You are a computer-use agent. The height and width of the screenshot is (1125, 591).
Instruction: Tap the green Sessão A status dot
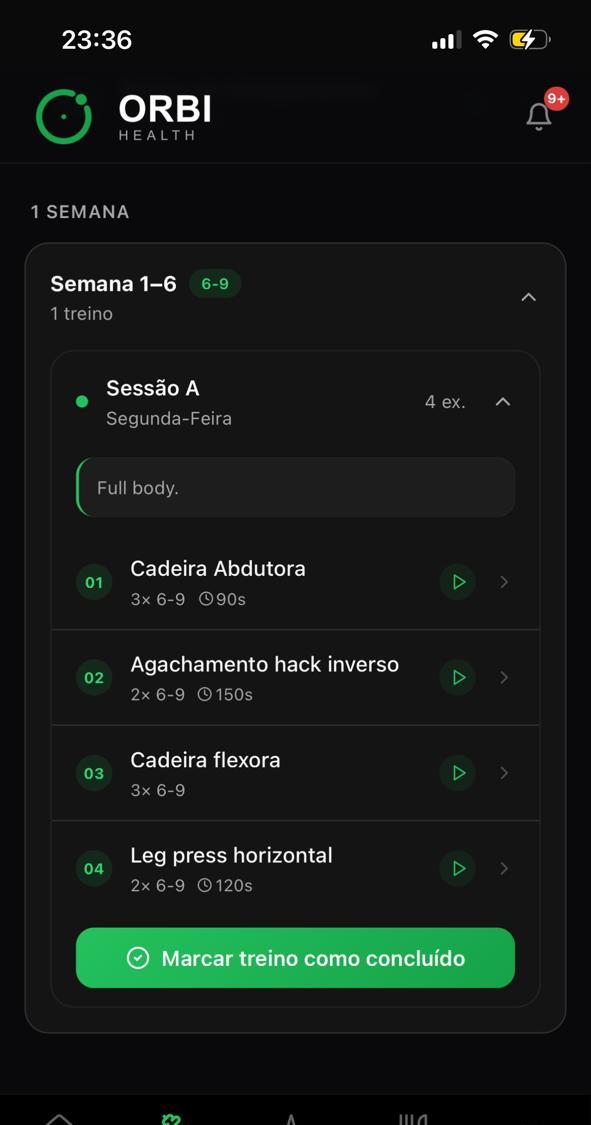pos(82,402)
